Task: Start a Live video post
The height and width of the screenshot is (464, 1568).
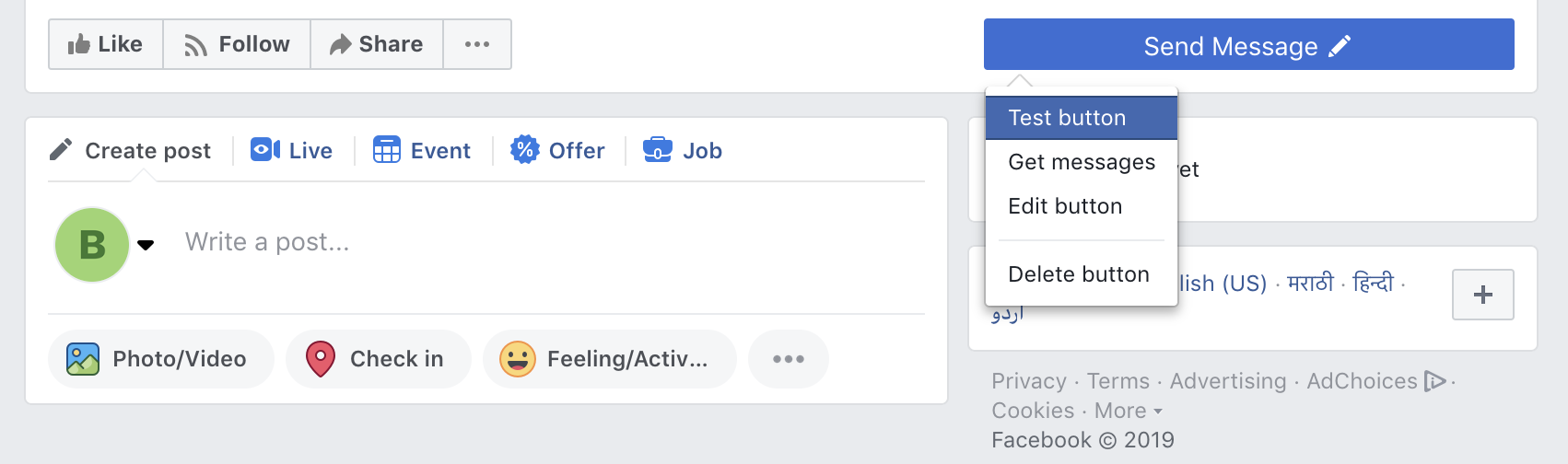Action: tap(292, 150)
